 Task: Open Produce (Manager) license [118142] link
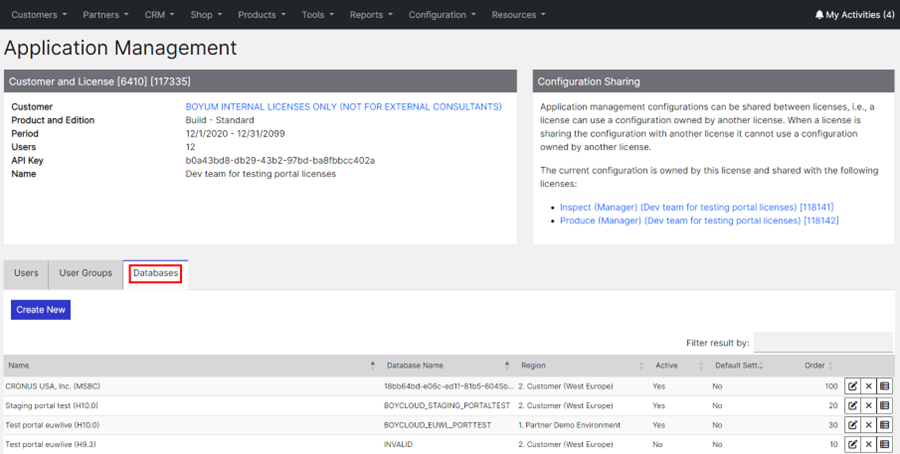pyautogui.click(x=699, y=220)
